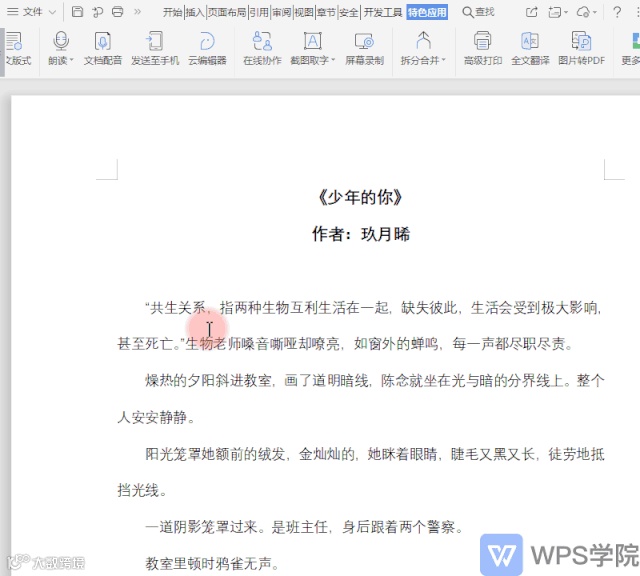Click the 朗读 microphone icon
The image size is (640, 576).
click(61, 41)
